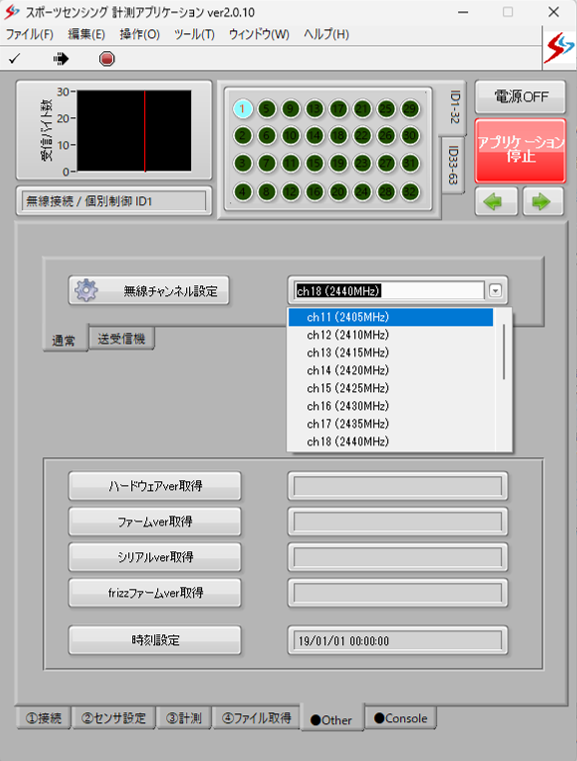Click the 受信バイト数 graph area
The image size is (577, 761).
(x=134, y=131)
